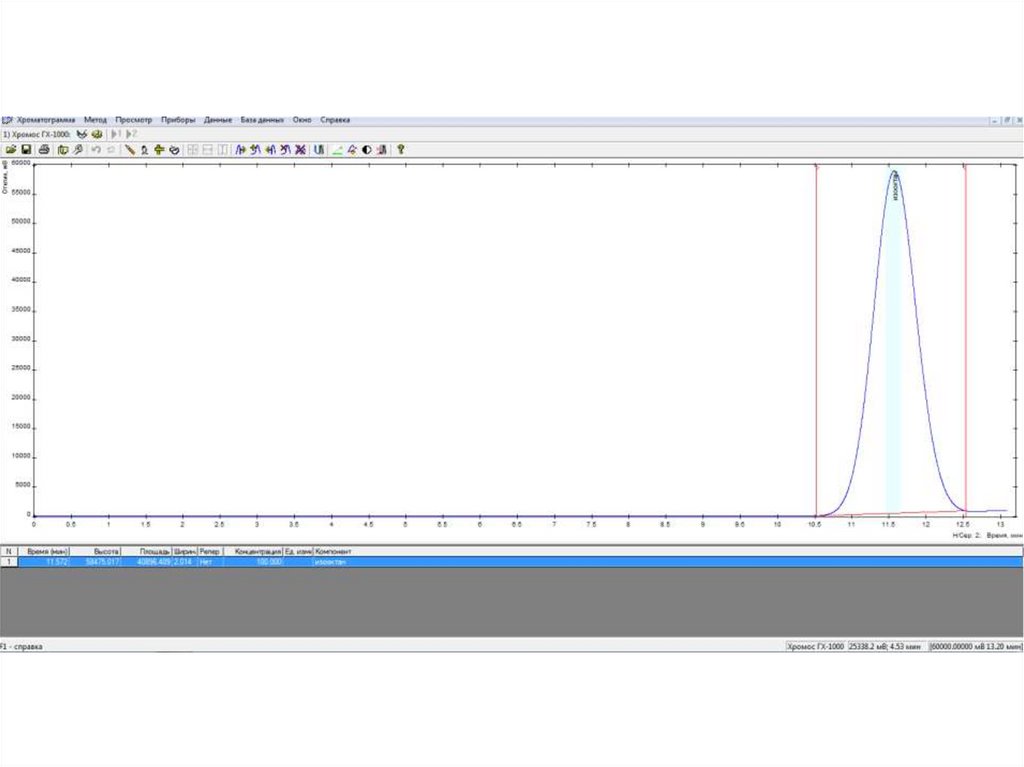This screenshot has height=767, width=1024.
Task: Click the peak apex on the chromatogram
Action: [x=893, y=171]
